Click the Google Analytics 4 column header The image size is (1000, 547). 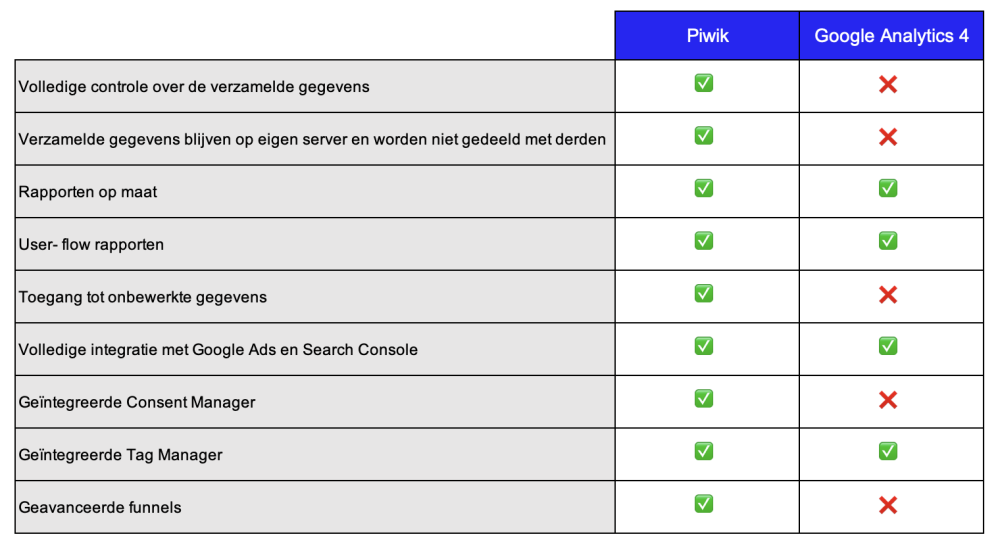tap(891, 36)
